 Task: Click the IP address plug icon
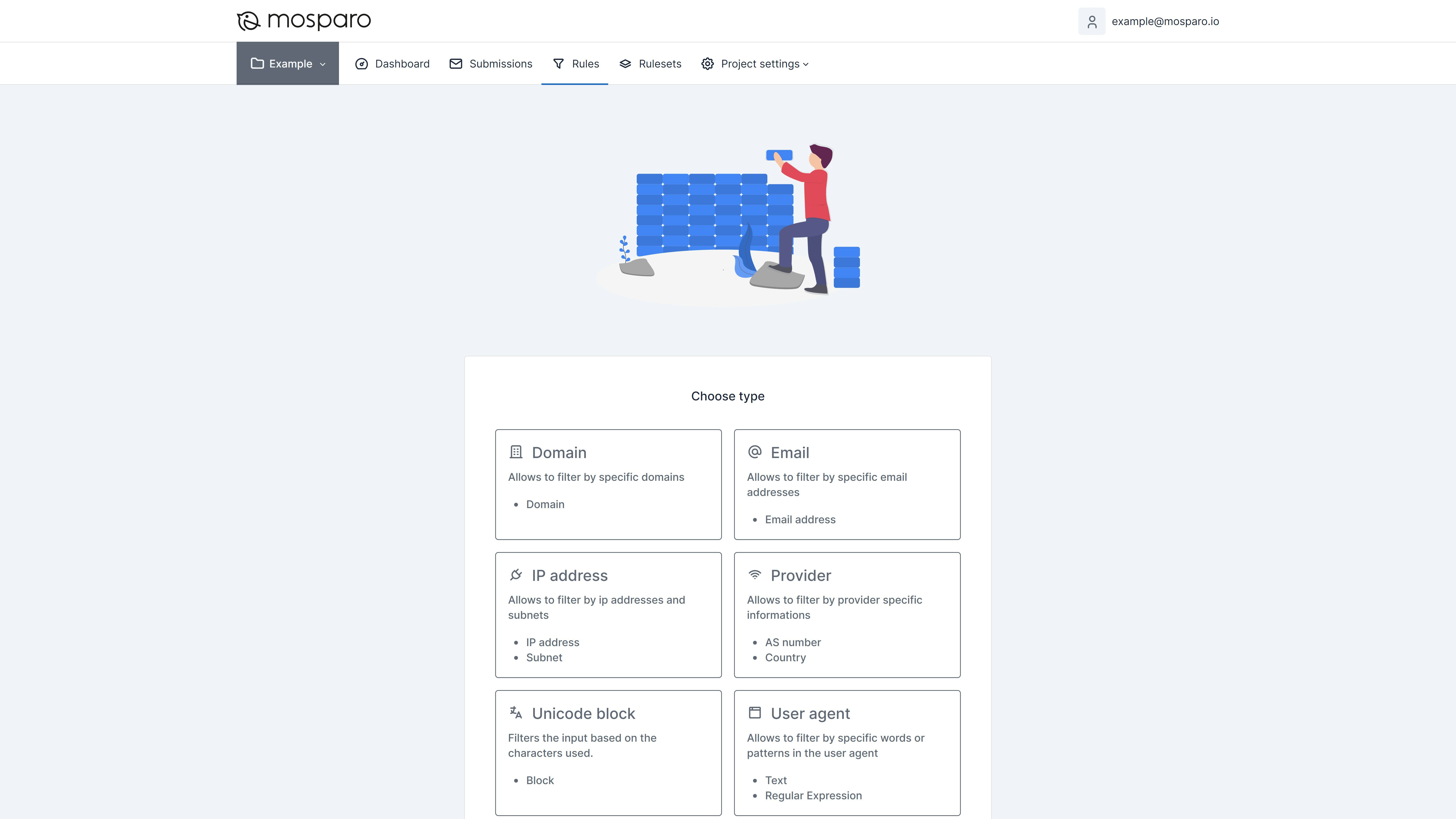[515, 575]
